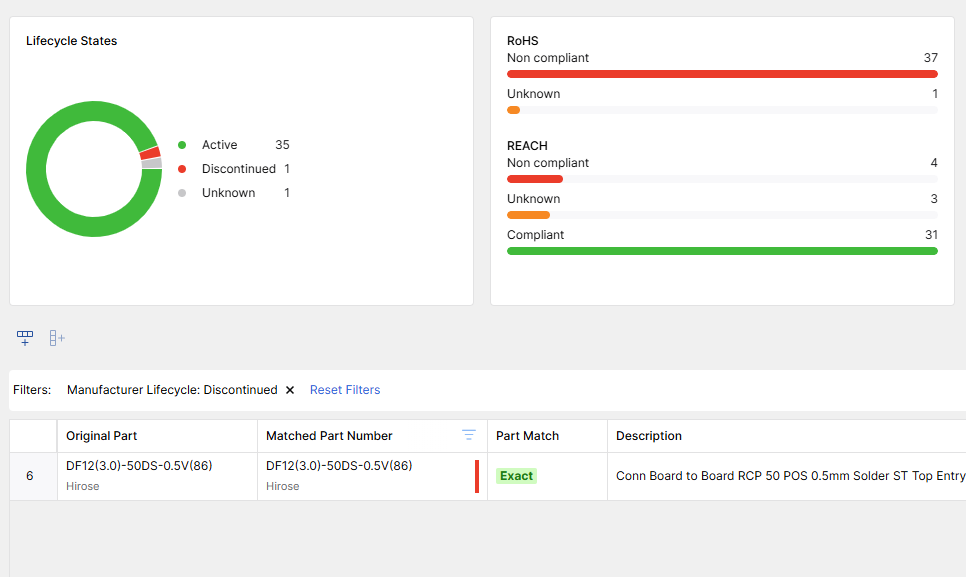This screenshot has width=966, height=577.
Task: Click the REACH Non compliant red bar
Action: coord(535,179)
